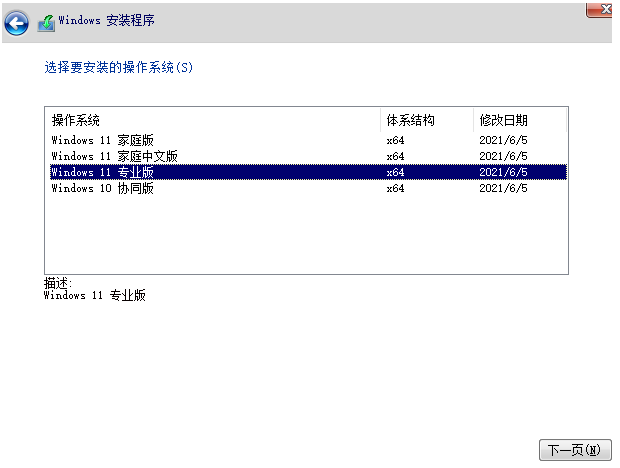This screenshot has width=620, height=468.
Task: Click the empty area inside the OS list
Action: [300, 235]
